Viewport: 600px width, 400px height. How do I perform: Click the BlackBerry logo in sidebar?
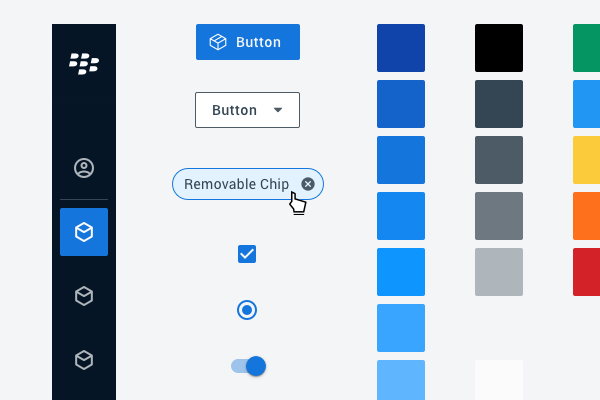click(84, 64)
